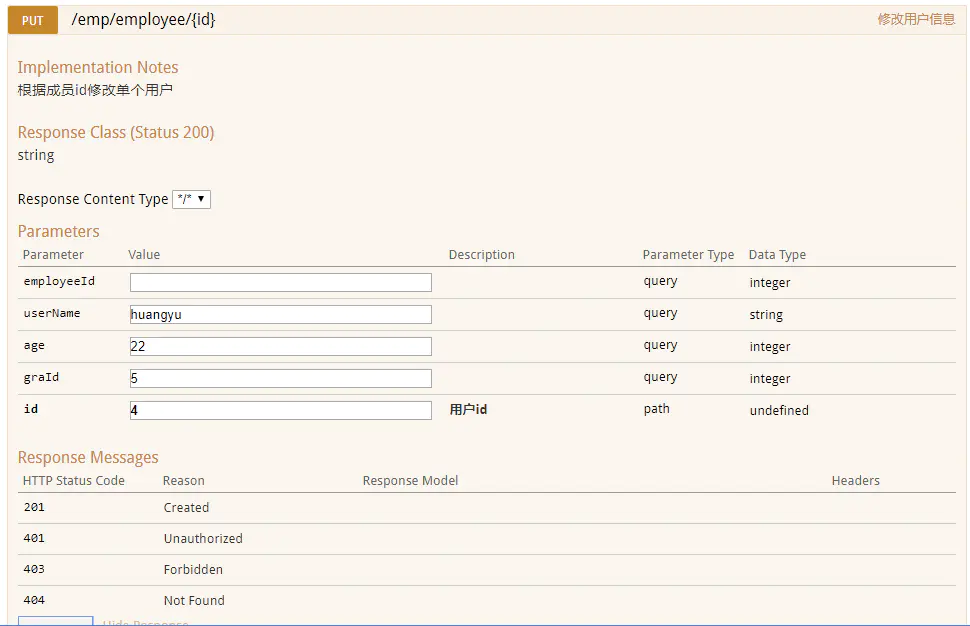
Task: Click the 401 status code
Action: (34, 538)
